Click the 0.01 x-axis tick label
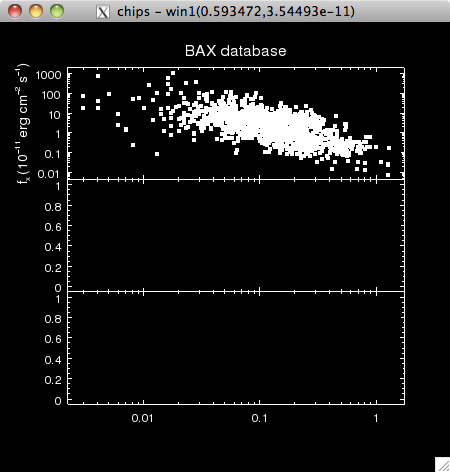 tap(142, 418)
